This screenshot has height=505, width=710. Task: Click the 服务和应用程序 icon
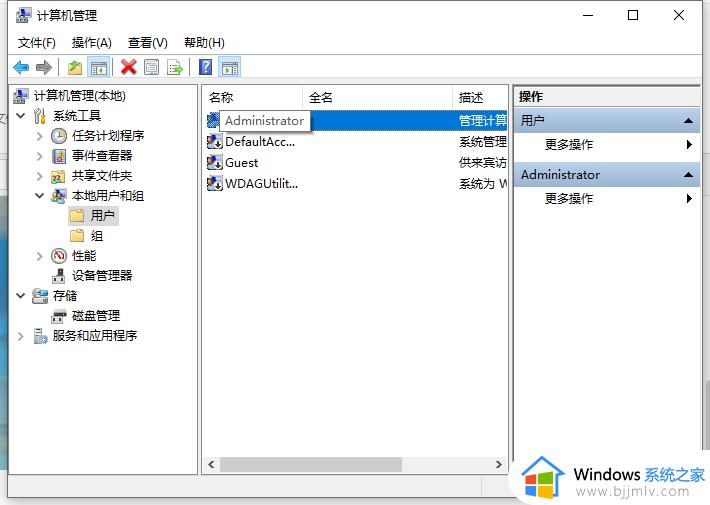pos(40,336)
